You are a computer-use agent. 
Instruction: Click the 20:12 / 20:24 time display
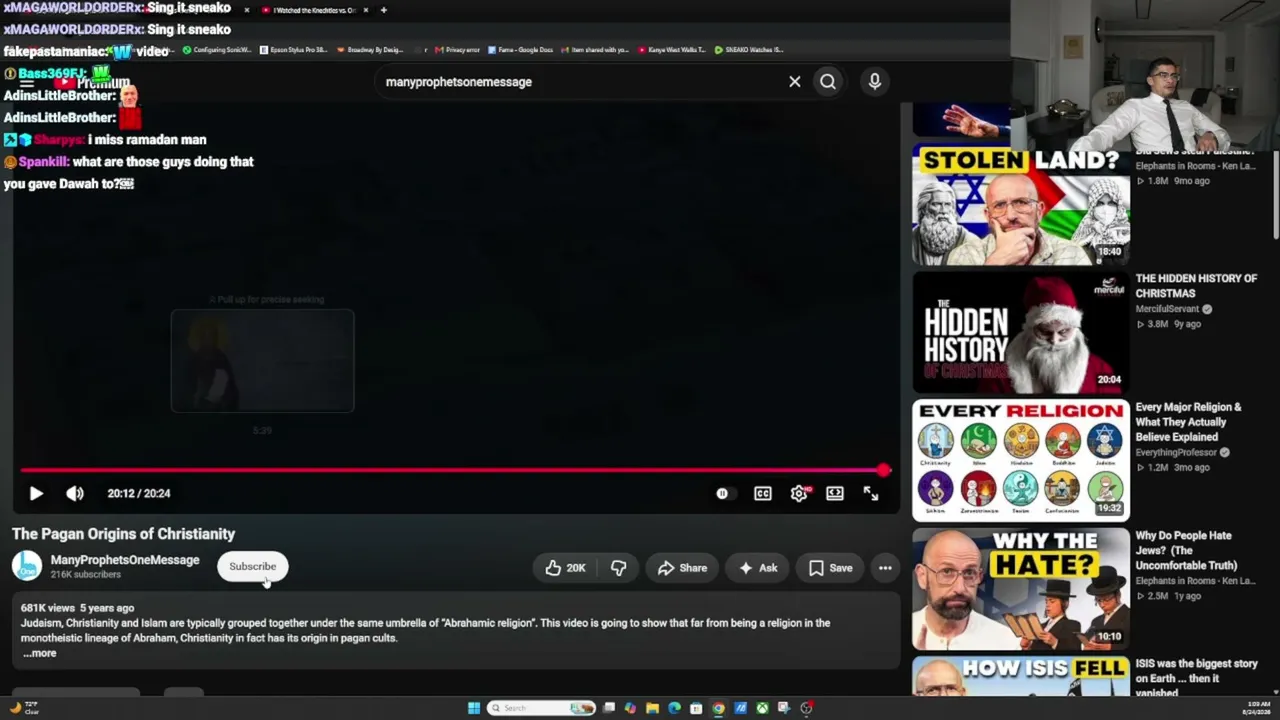[x=139, y=493]
